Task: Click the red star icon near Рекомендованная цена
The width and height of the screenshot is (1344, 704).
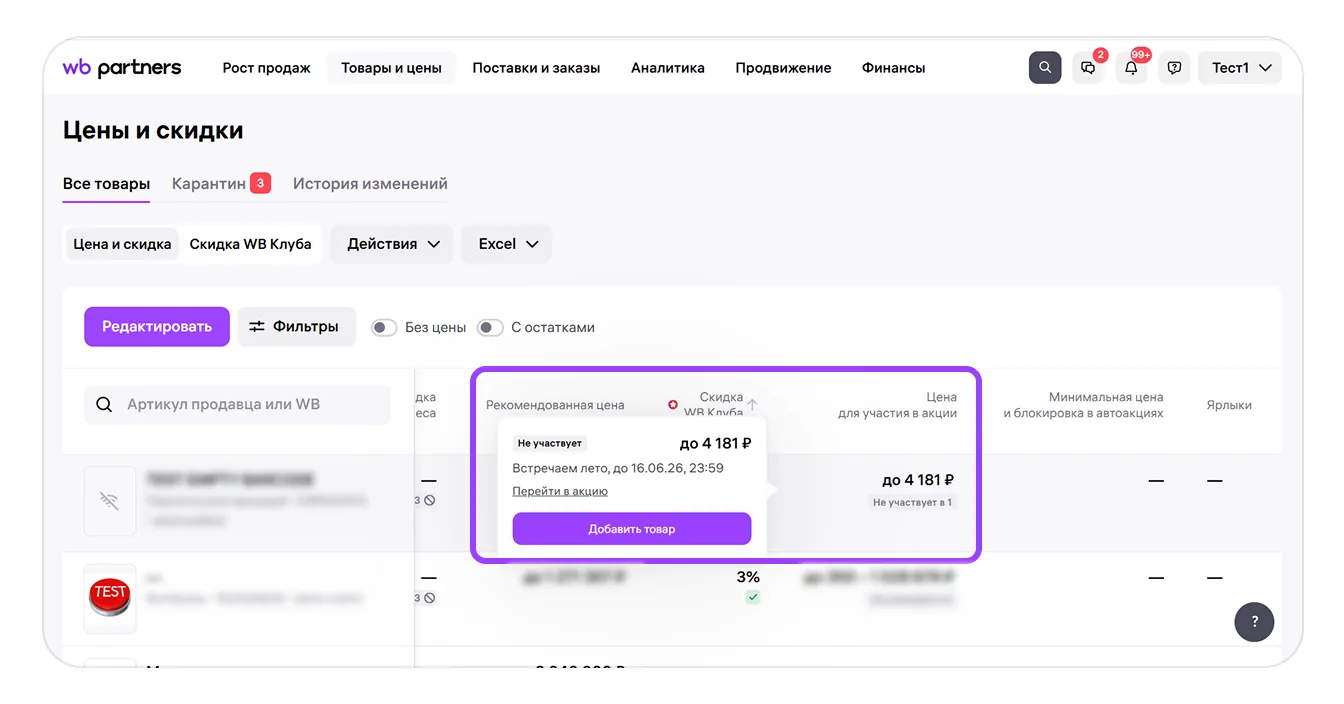Action: [x=673, y=405]
